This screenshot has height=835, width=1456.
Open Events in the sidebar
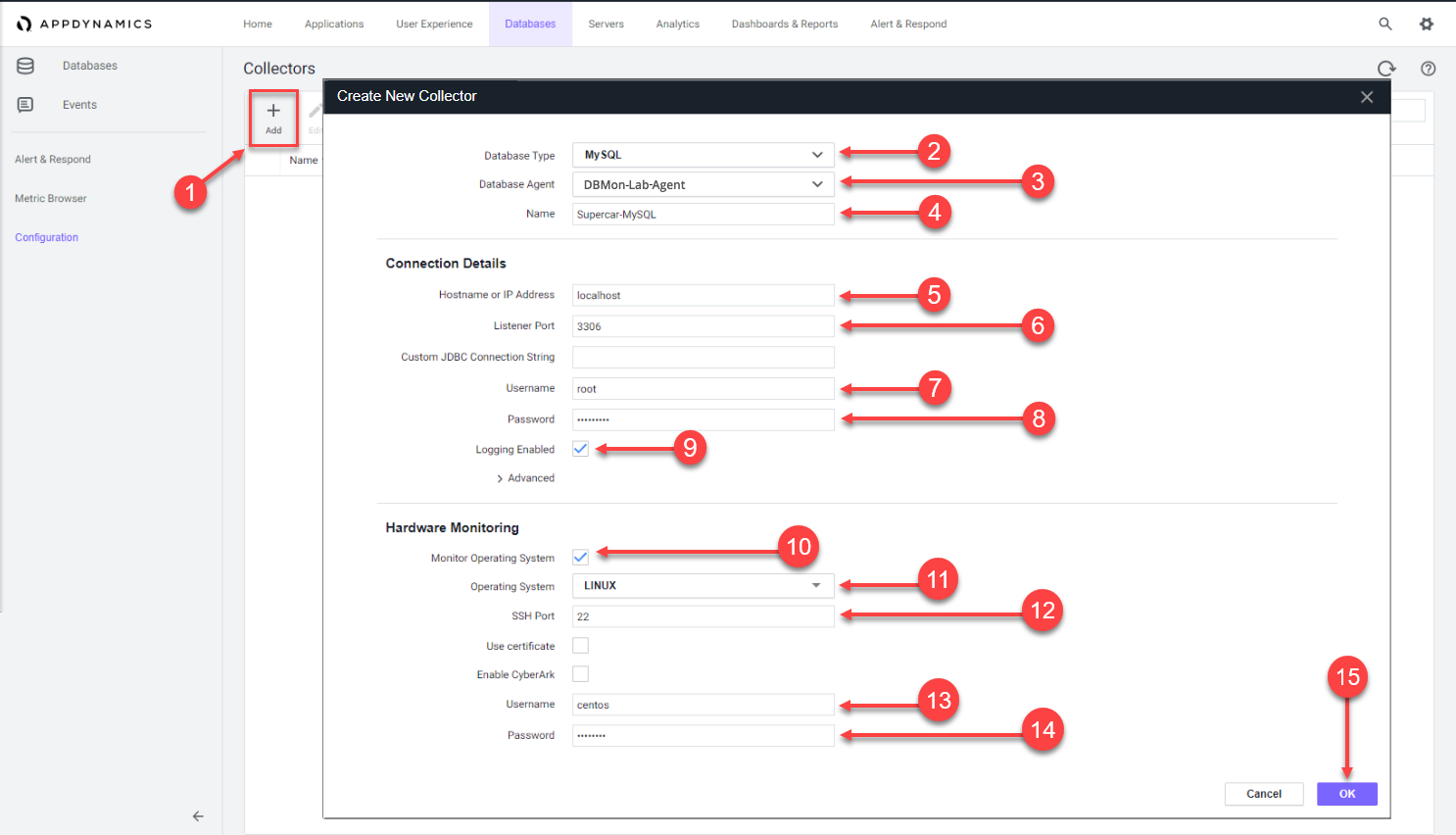tap(79, 105)
